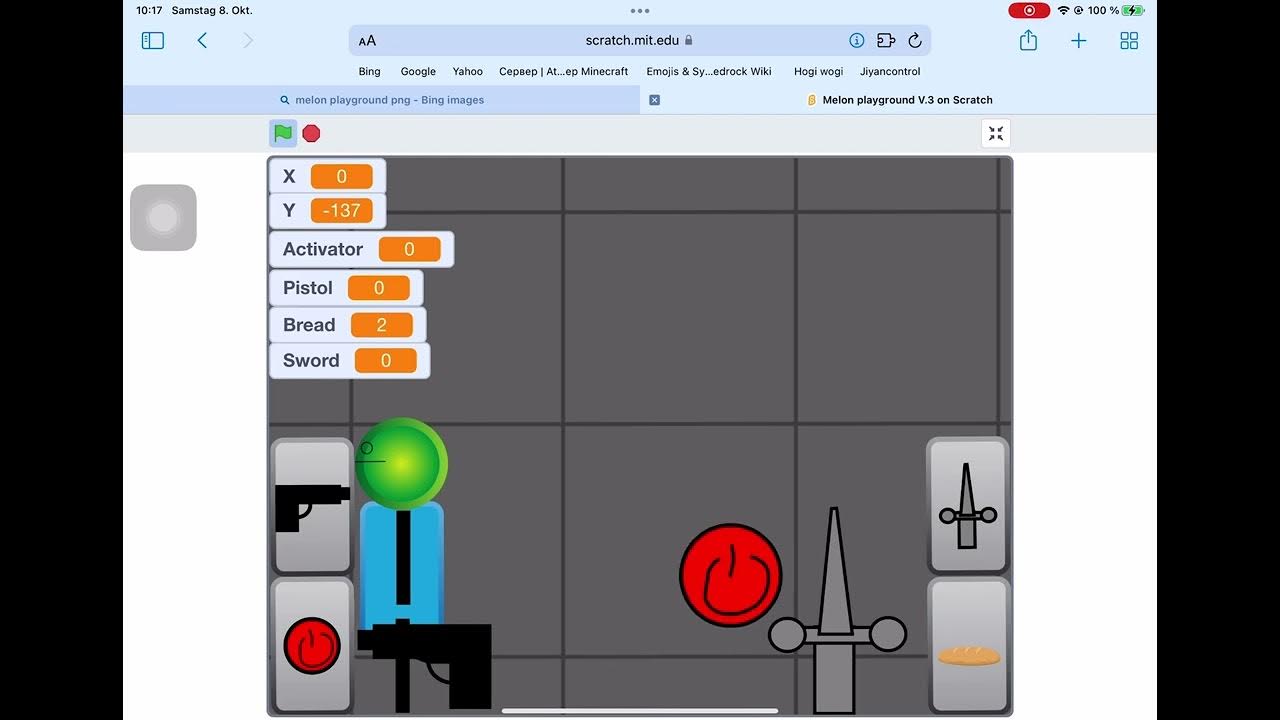Open the Bing bookmark
The width and height of the screenshot is (1280, 720).
tap(369, 71)
